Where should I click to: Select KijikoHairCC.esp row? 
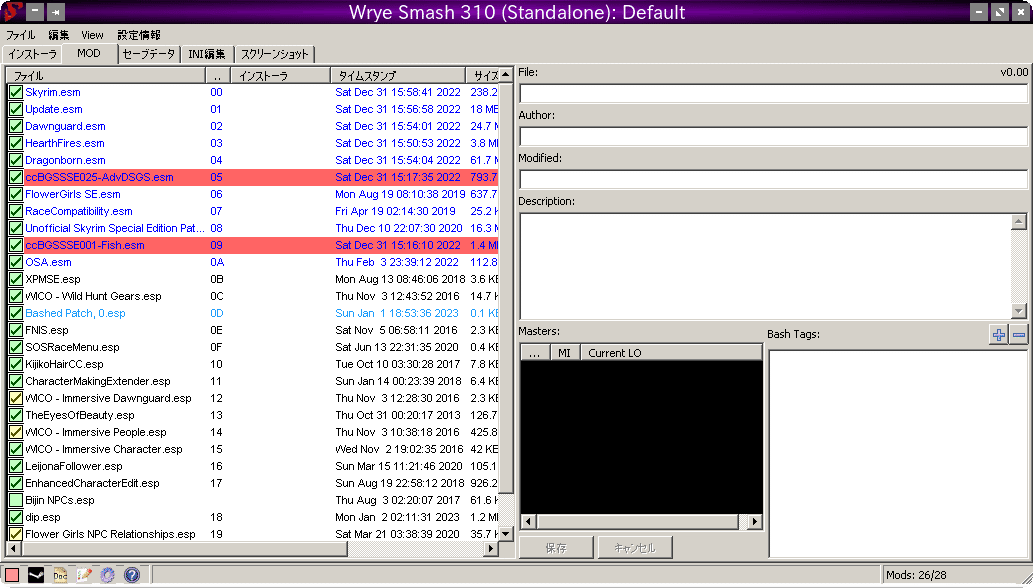[x=253, y=364]
